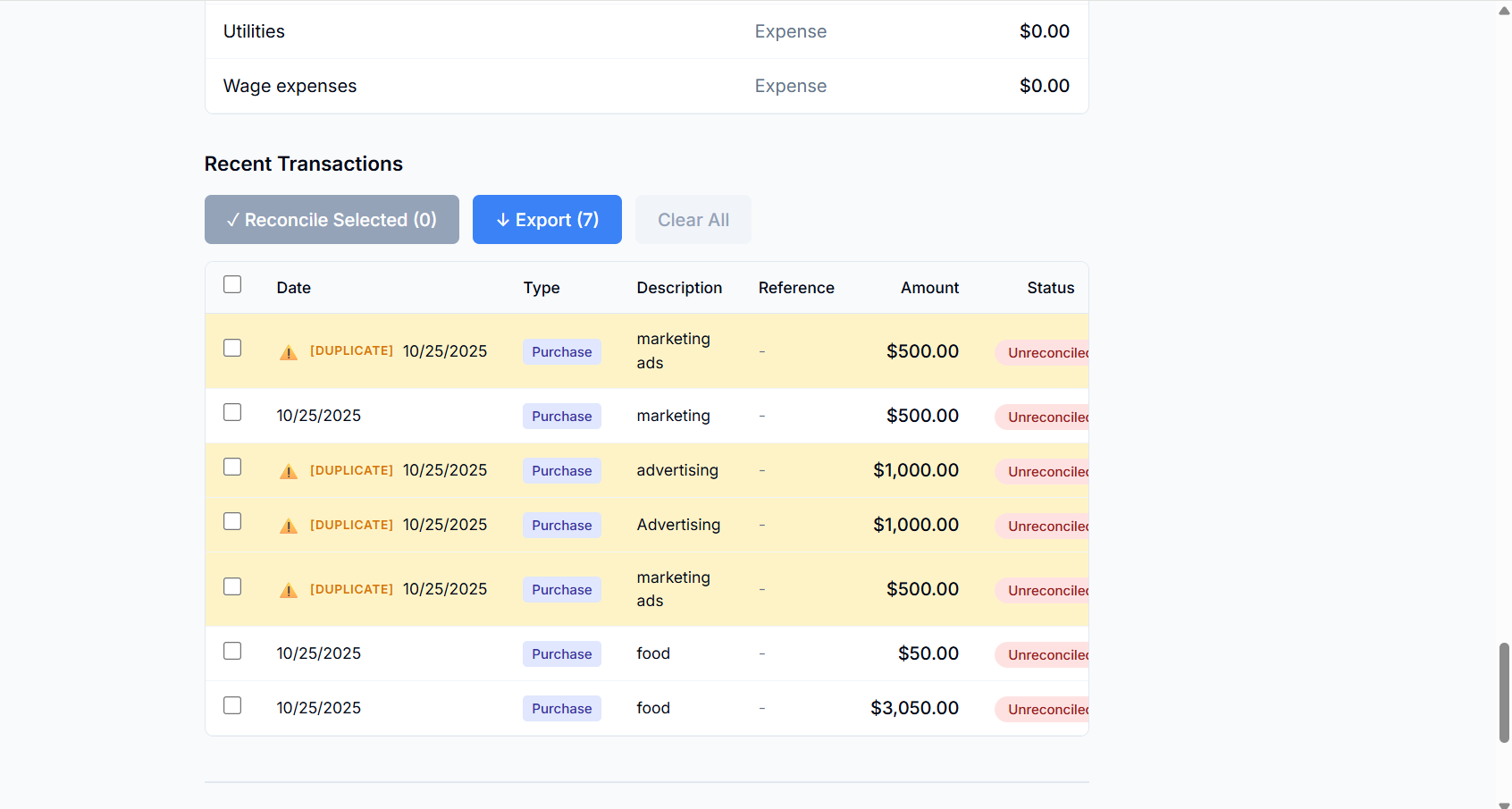The image size is (1512, 809).
Task: Click the [DUPLICATE] label on the advertising row
Action: coord(351,470)
